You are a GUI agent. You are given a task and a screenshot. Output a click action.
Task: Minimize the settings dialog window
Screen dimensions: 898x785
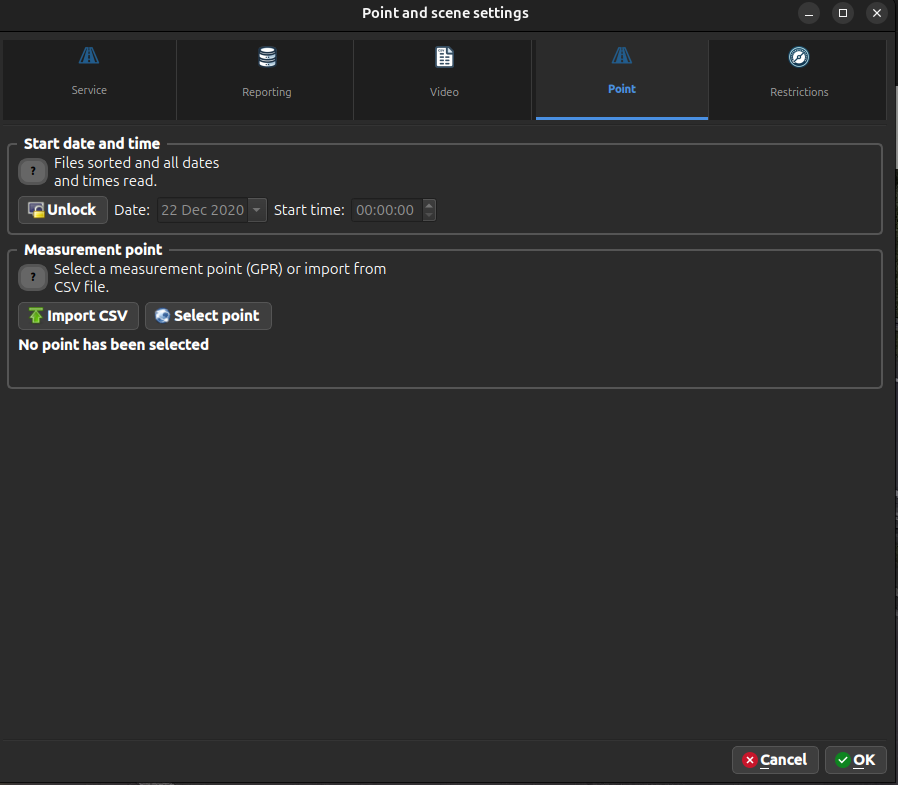tap(809, 13)
